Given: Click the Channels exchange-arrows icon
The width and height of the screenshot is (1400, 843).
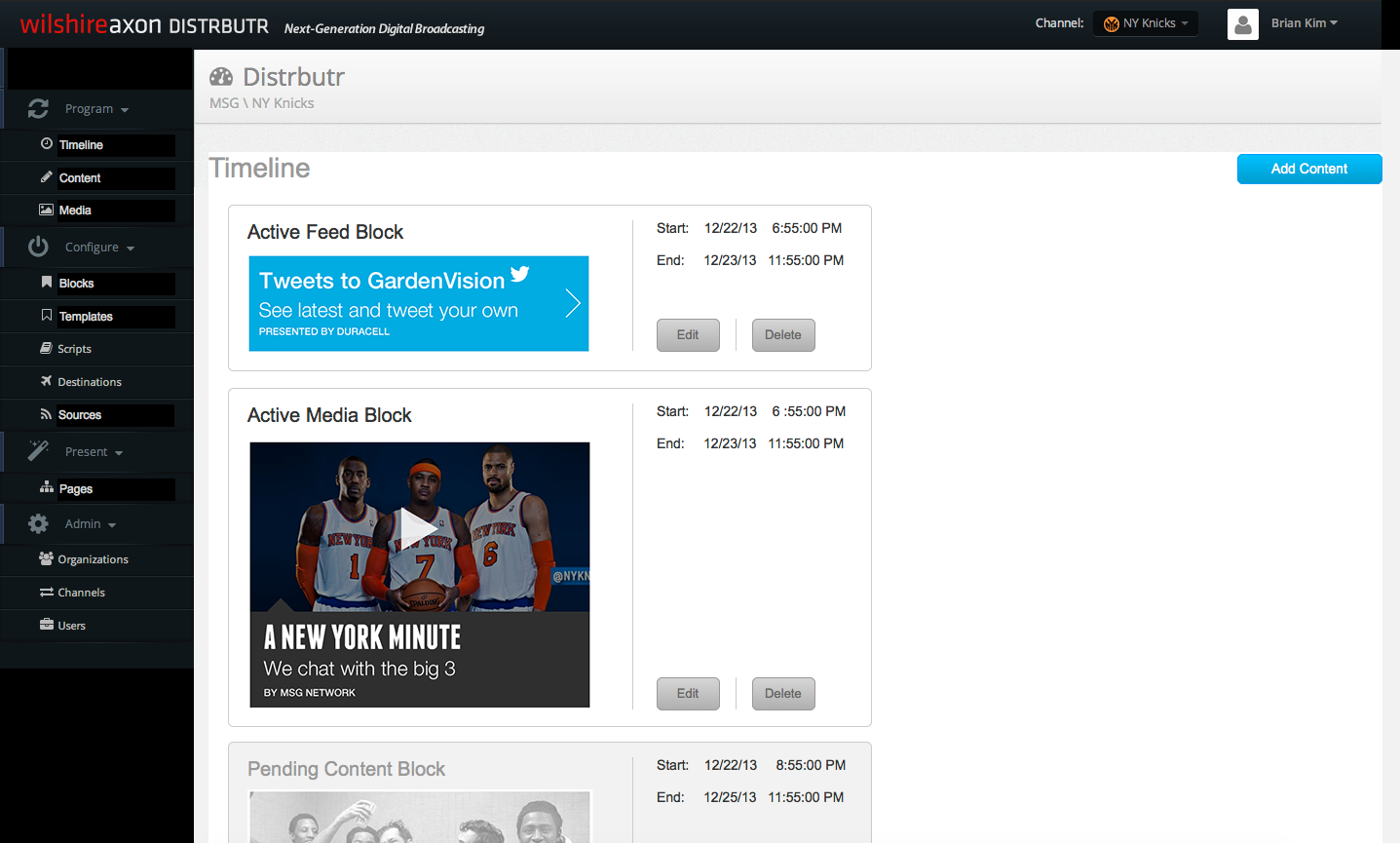Looking at the screenshot, I should pos(46,592).
